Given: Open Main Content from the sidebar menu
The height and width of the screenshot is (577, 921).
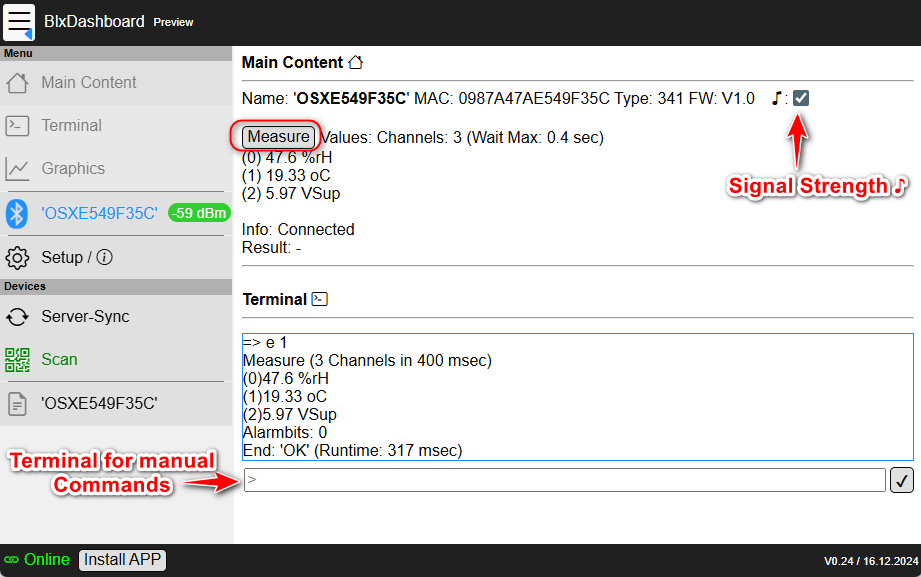Looking at the screenshot, I should point(89,83).
